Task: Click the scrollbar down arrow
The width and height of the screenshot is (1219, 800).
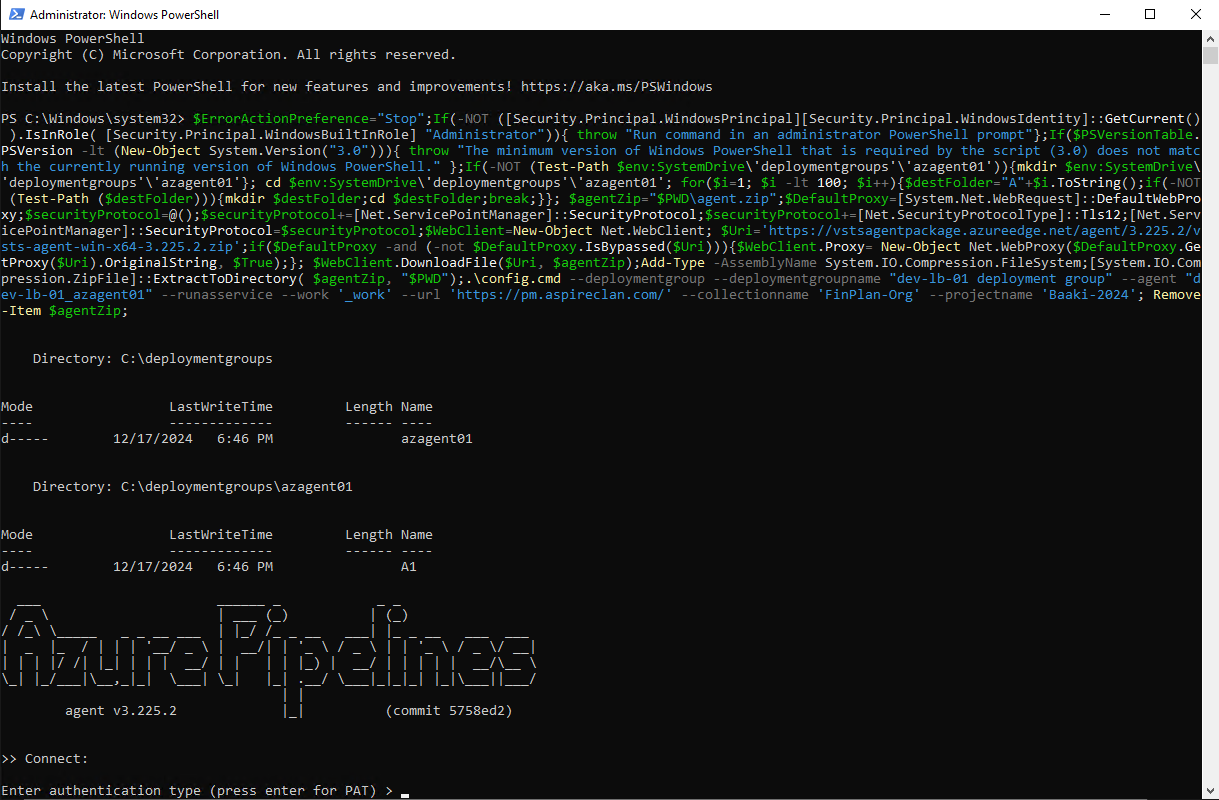Action: point(1210,790)
